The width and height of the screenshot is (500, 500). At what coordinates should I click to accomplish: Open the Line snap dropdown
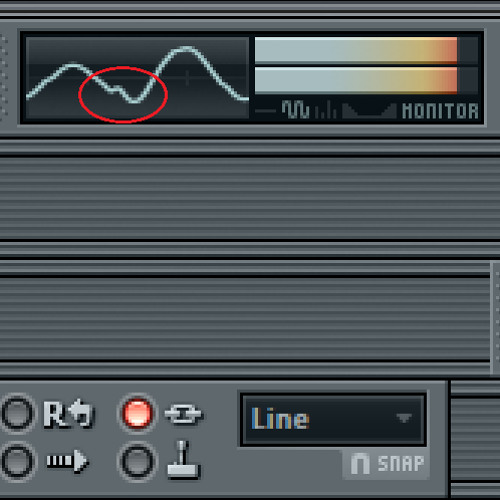[333, 419]
